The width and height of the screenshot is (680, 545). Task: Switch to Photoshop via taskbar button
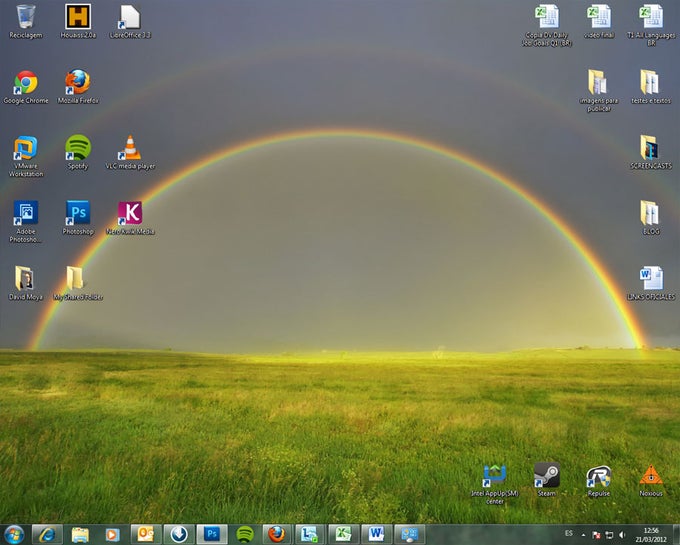pyautogui.click(x=212, y=535)
